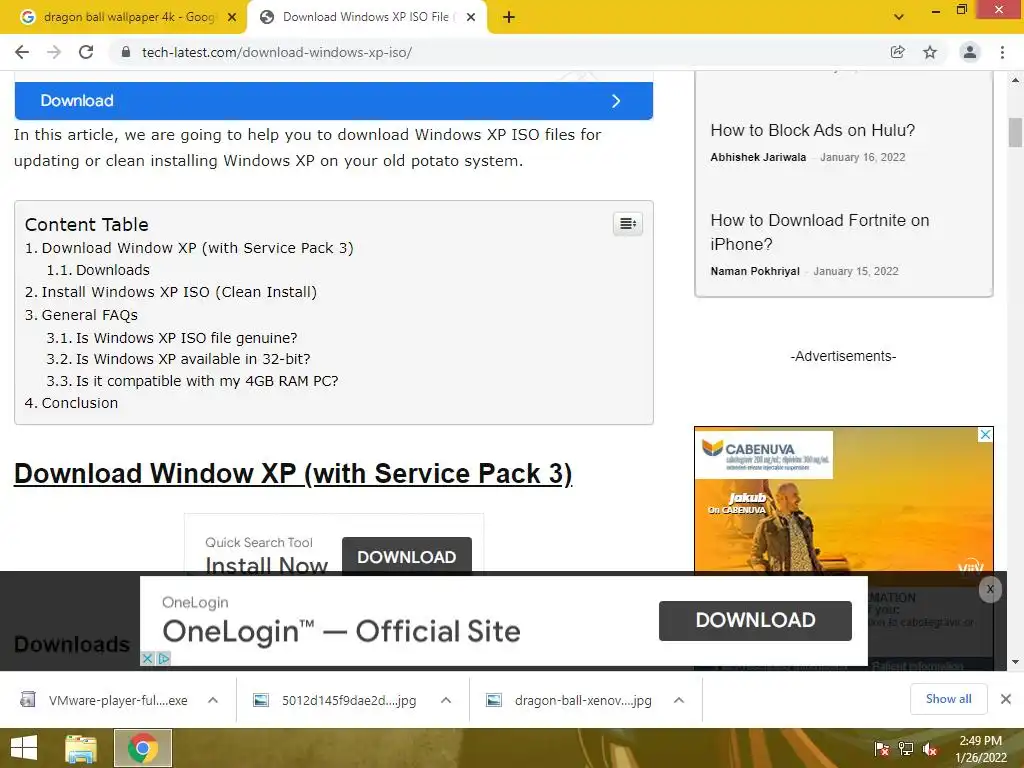The image size is (1024, 768).
Task: Share this page icon in address bar
Action: pyautogui.click(x=897, y=52)
